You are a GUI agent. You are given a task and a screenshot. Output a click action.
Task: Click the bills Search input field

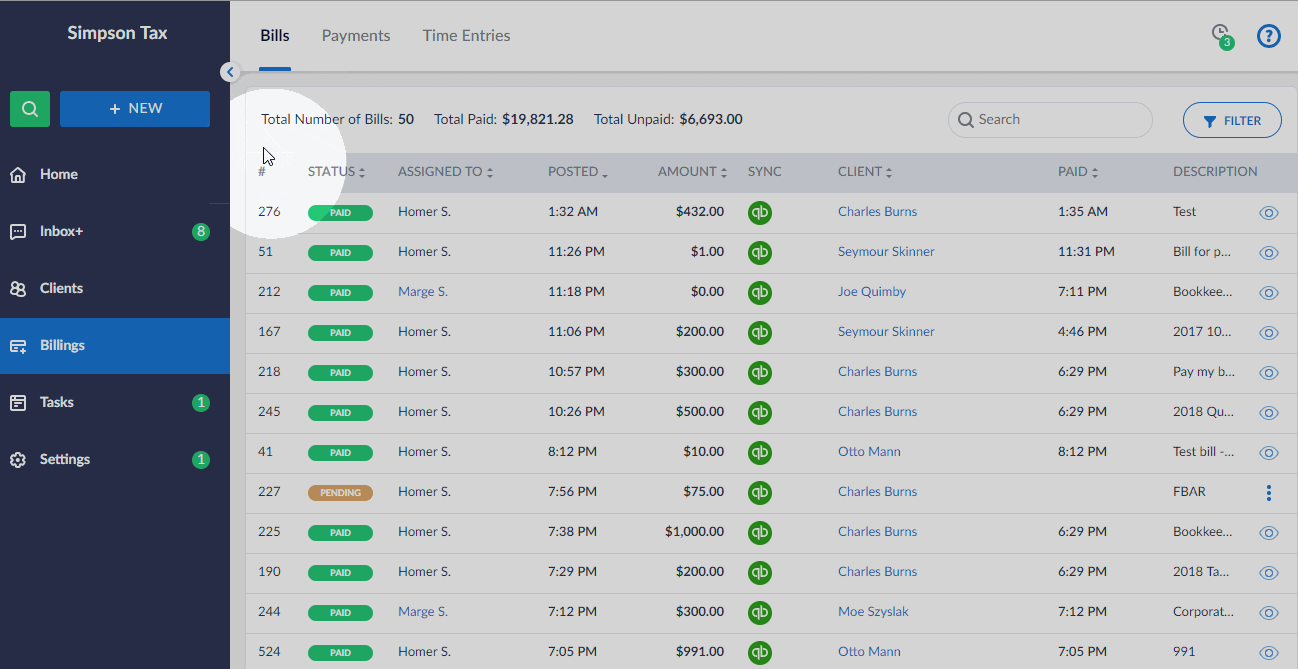[1058, 120]
